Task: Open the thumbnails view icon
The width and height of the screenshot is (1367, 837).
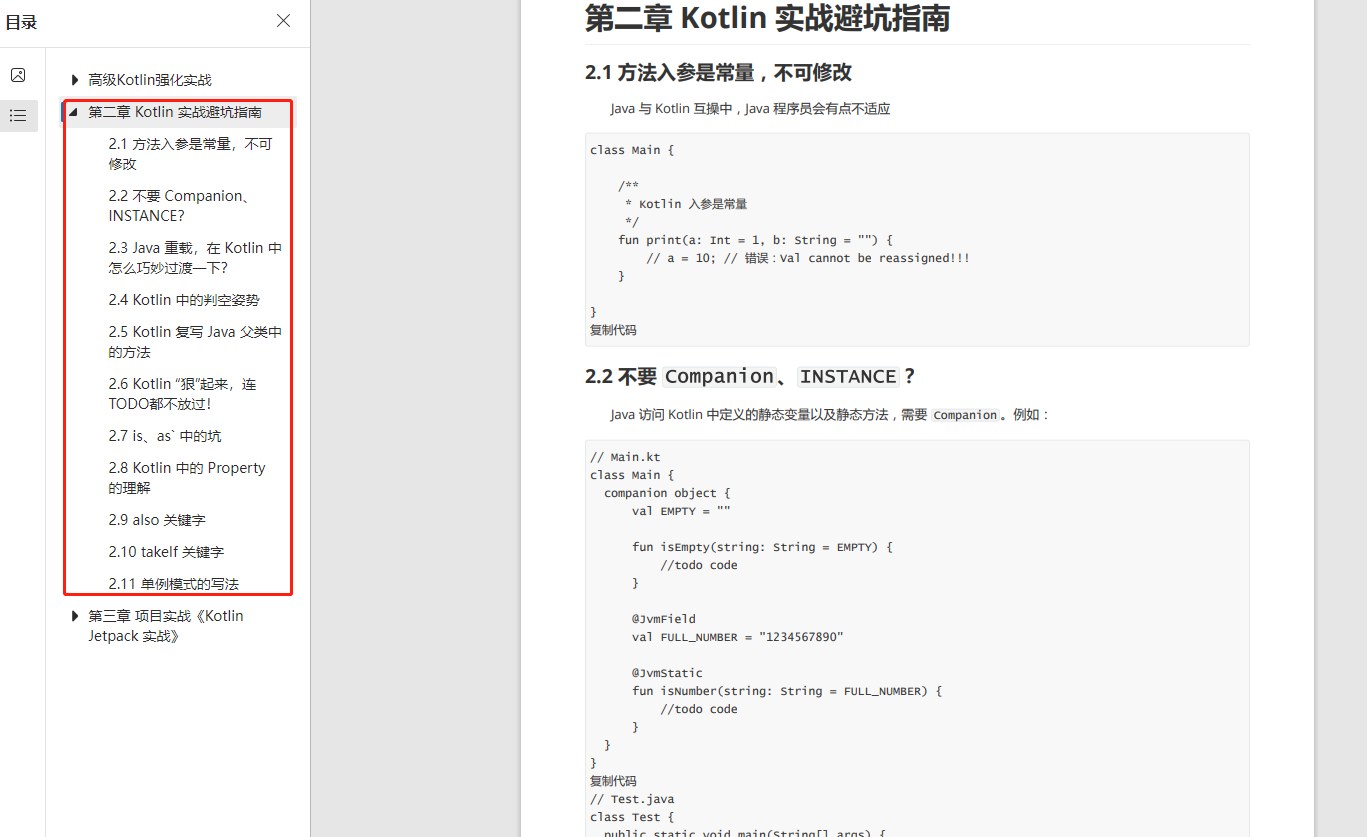Action: [18, 75]
